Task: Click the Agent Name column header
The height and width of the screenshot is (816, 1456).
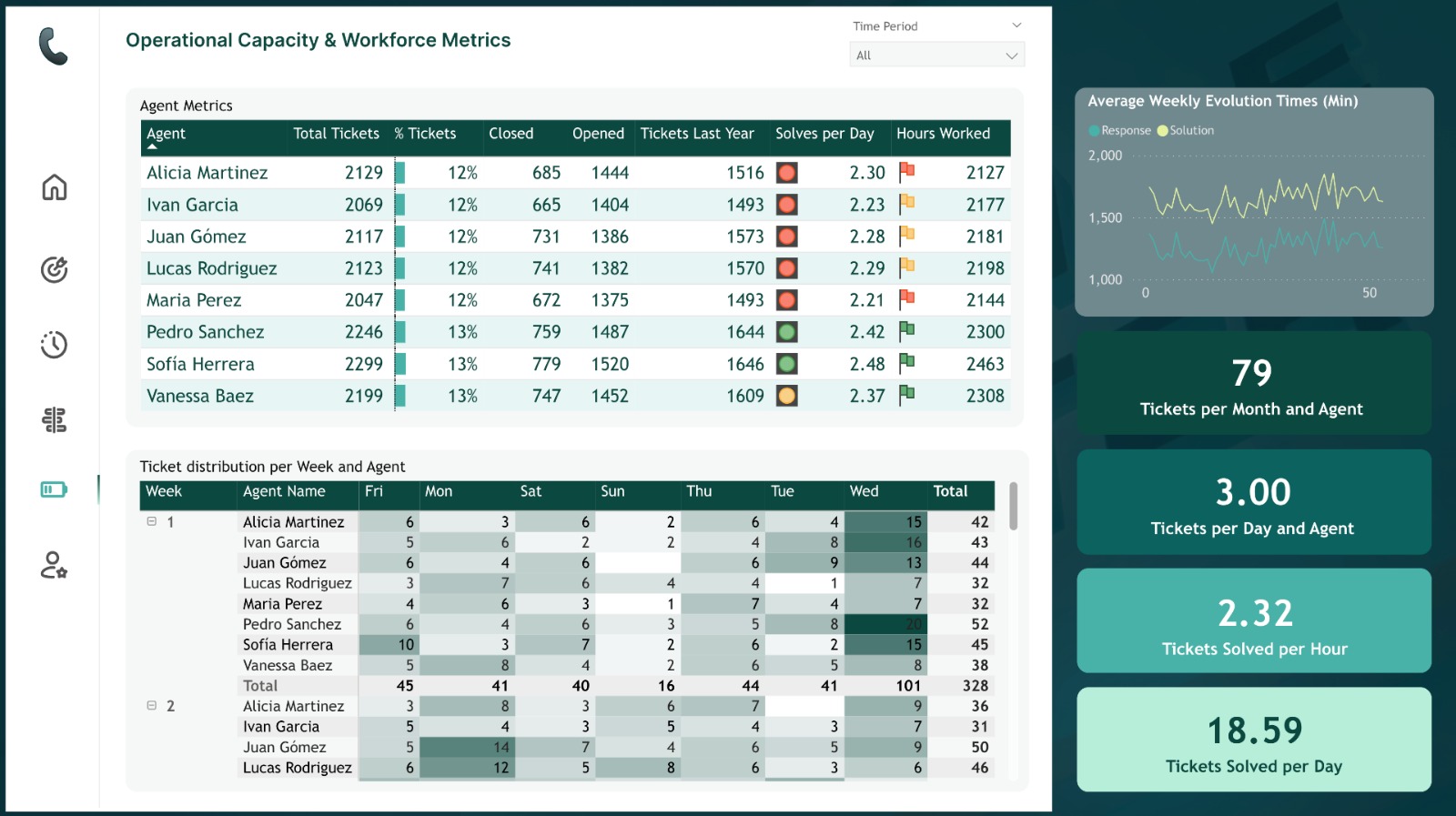Action: [x=284, y=491]
